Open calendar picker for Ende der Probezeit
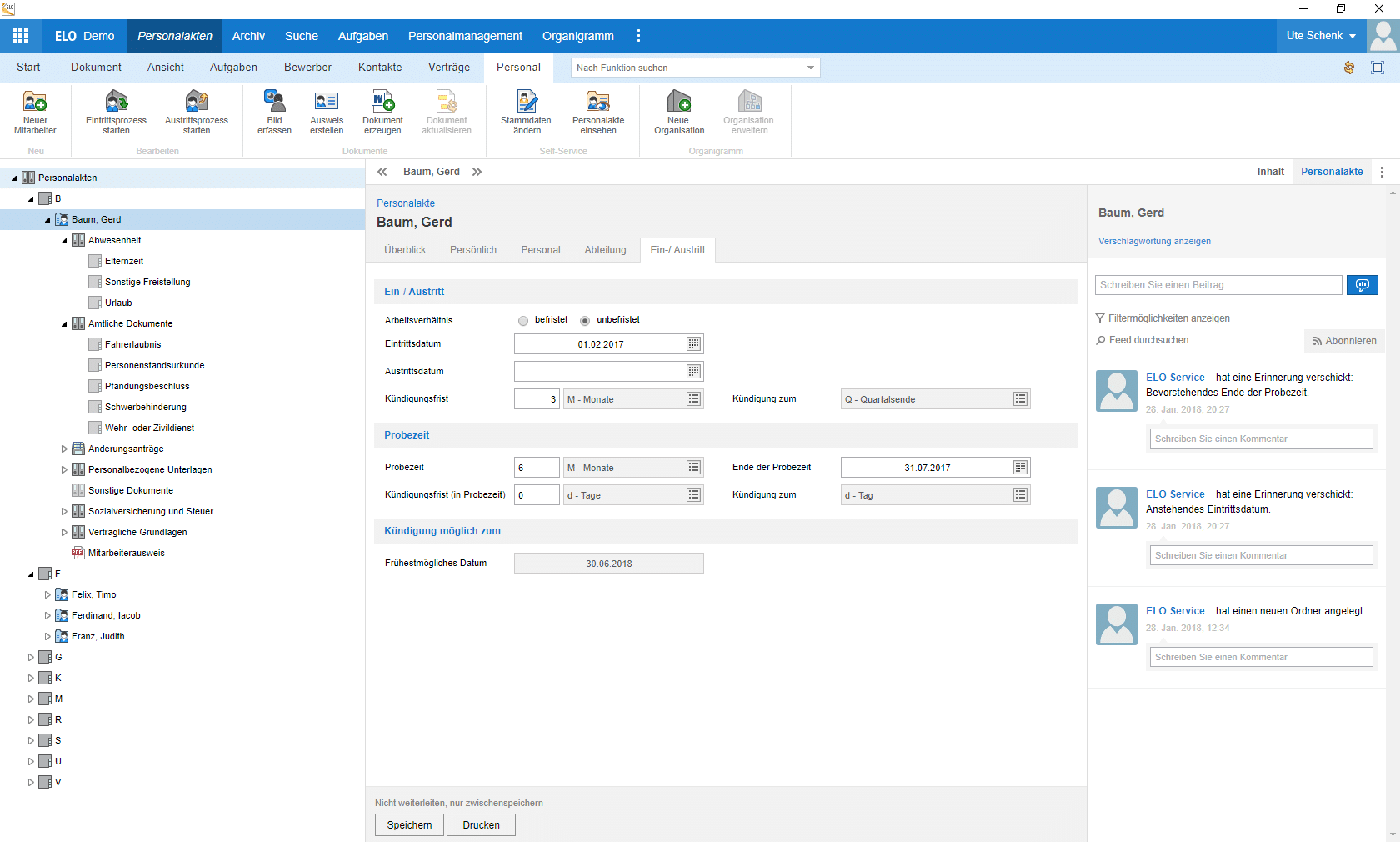 point(1020,468)
